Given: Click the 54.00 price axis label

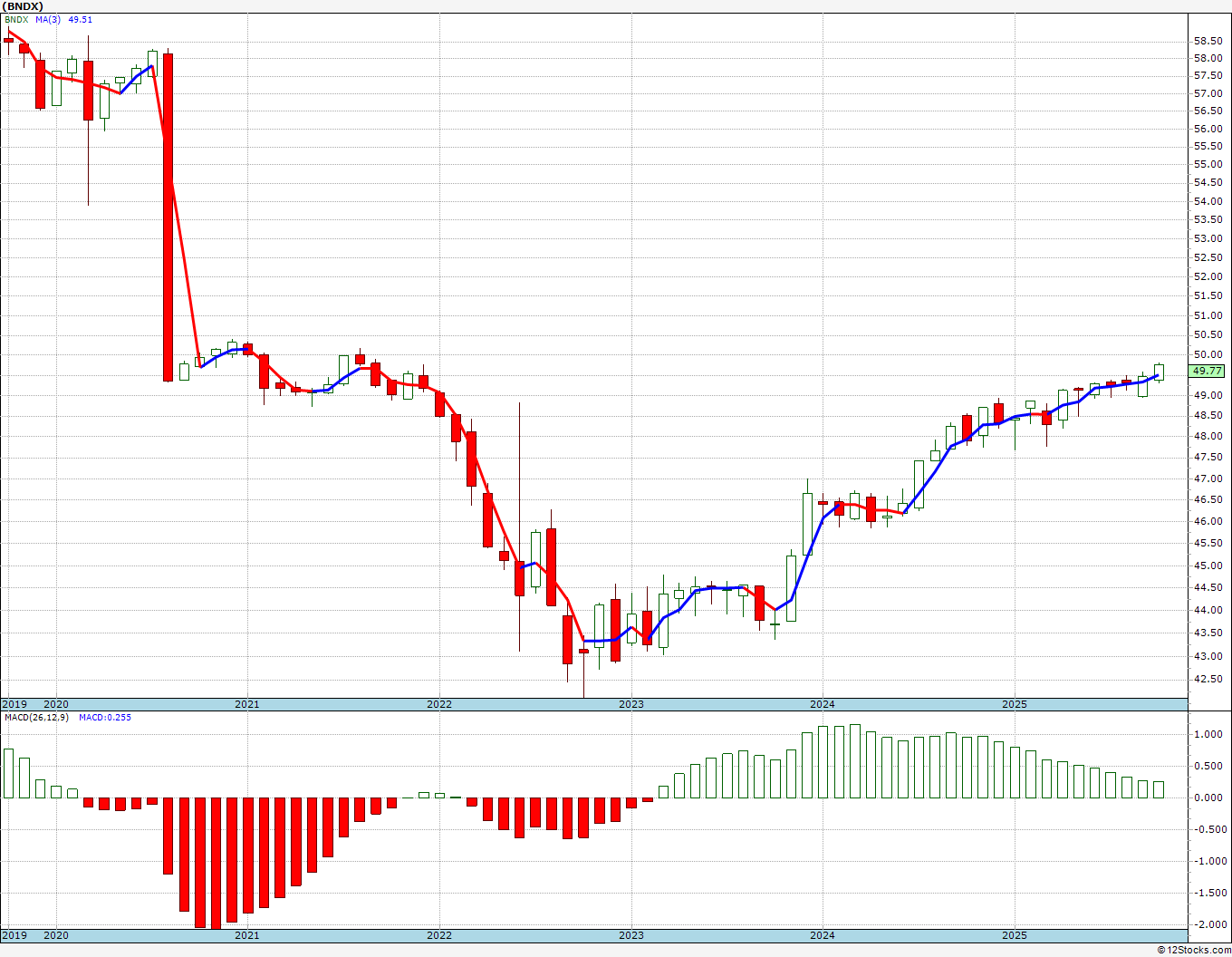Looking at the screenshot, I should (x=1208, y=200).
